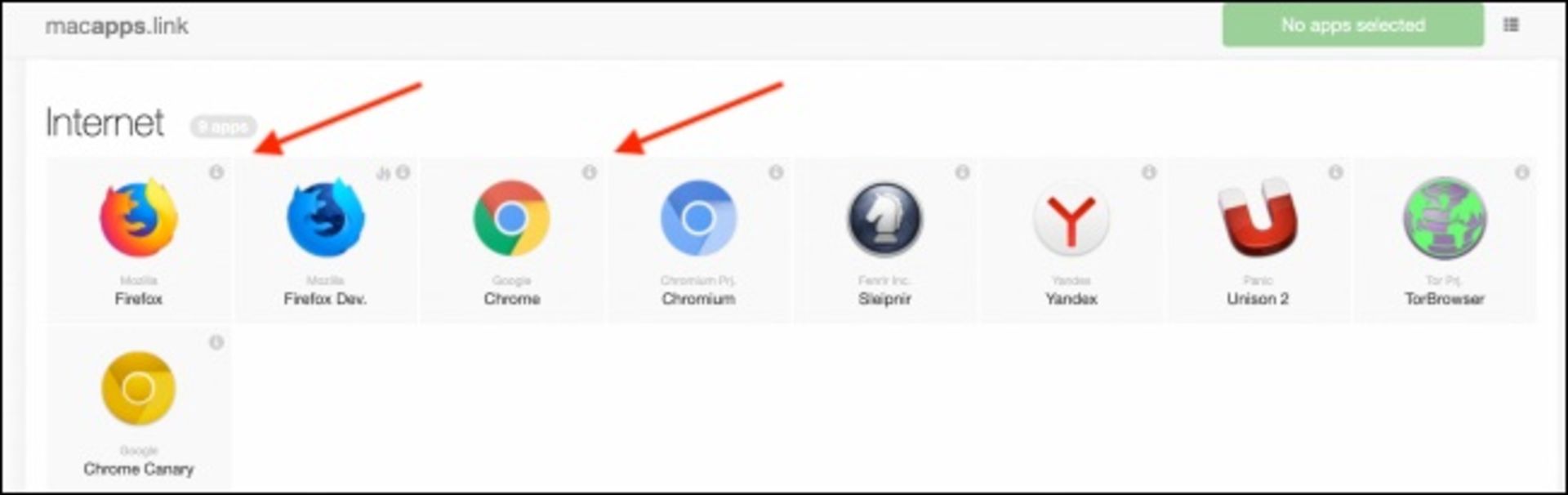Select the Firefox Dev. blue icon
The width and height of the screenshot is (1568, 495).
point(325,218)
